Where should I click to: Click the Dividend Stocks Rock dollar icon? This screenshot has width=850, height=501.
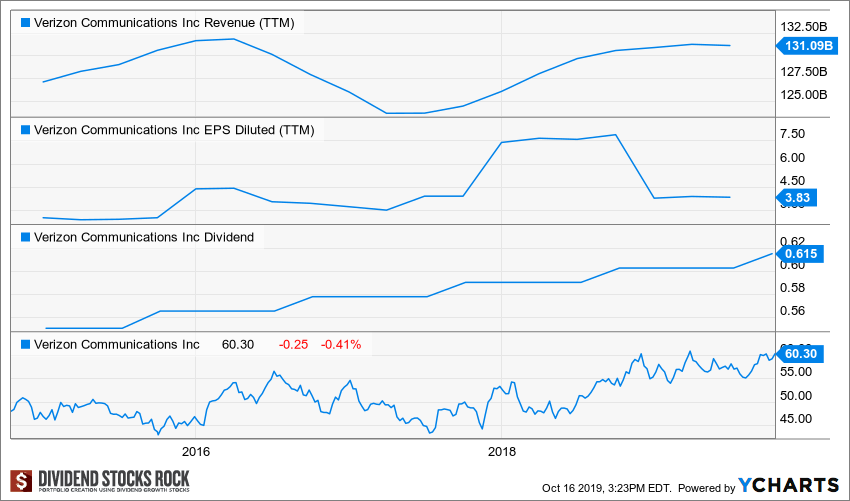pyautogui.click(x=22, y=481)
